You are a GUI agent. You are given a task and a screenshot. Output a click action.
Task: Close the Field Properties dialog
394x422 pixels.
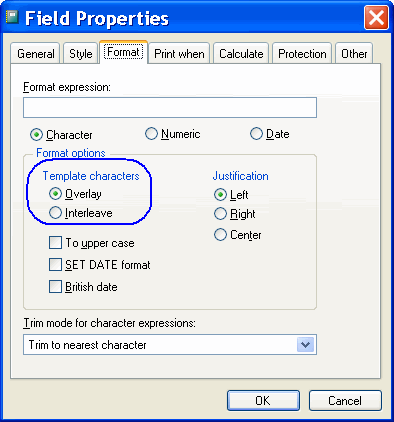click(376, 17)
